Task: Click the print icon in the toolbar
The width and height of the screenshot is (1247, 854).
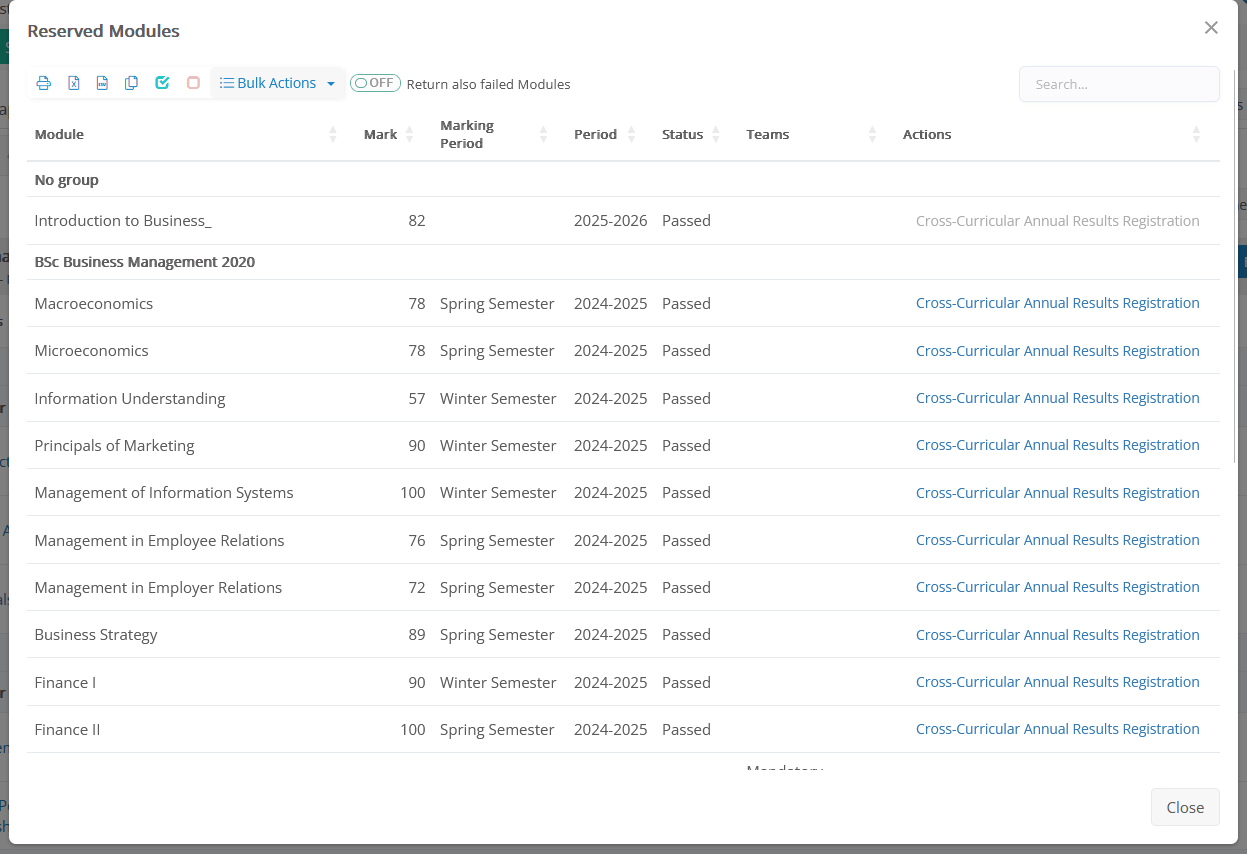Action: click(x=44, y=83)
